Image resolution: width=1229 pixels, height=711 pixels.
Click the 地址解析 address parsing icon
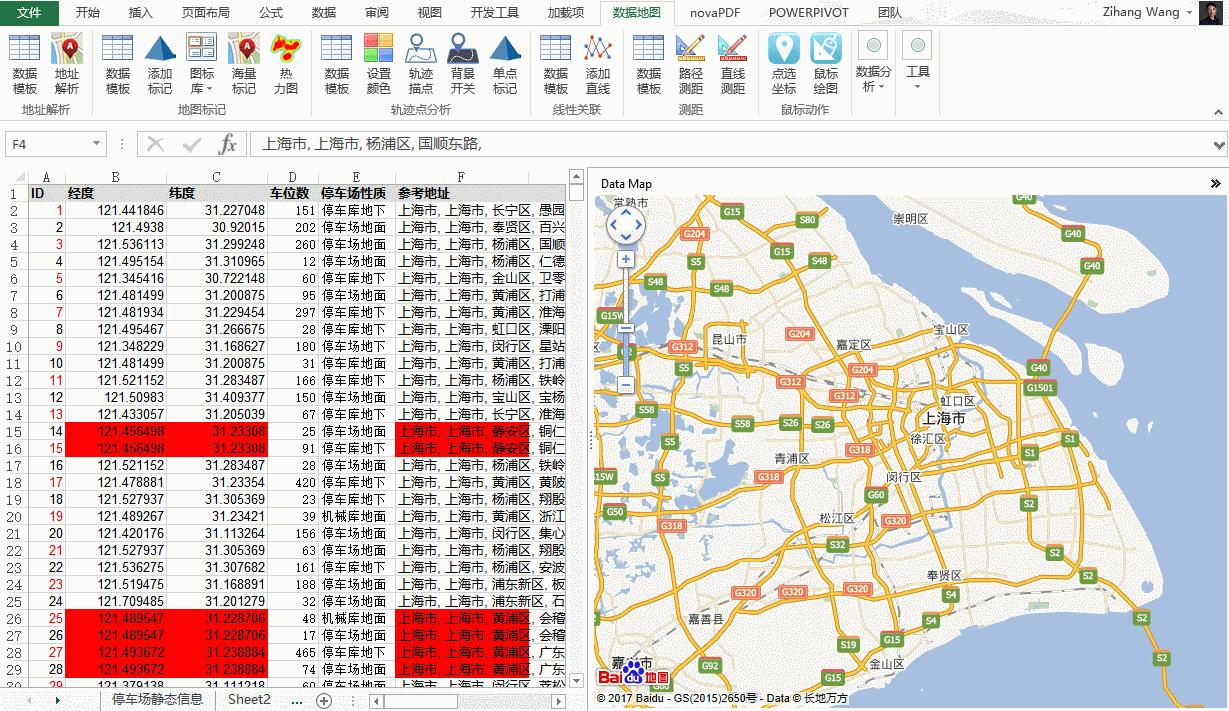(x=67, y=64)
